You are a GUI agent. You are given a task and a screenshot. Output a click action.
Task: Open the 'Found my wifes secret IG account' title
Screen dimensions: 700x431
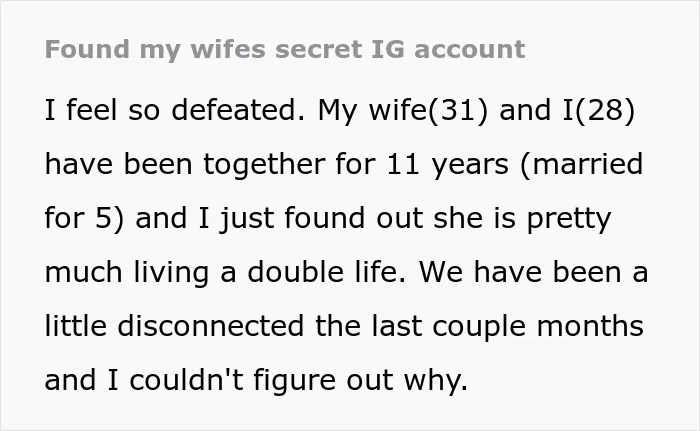[285, 49]
